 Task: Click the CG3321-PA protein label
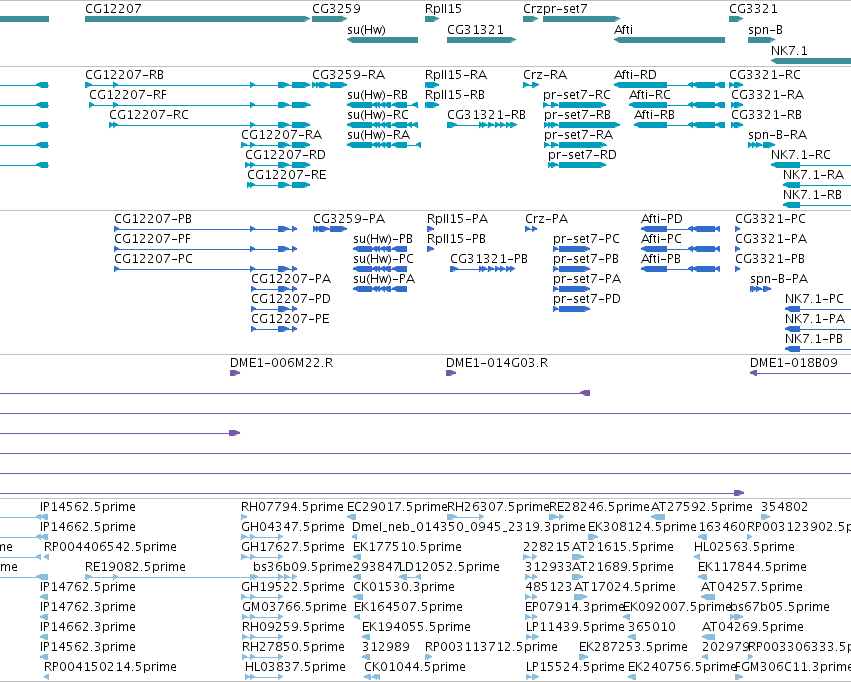coord(771,239)
